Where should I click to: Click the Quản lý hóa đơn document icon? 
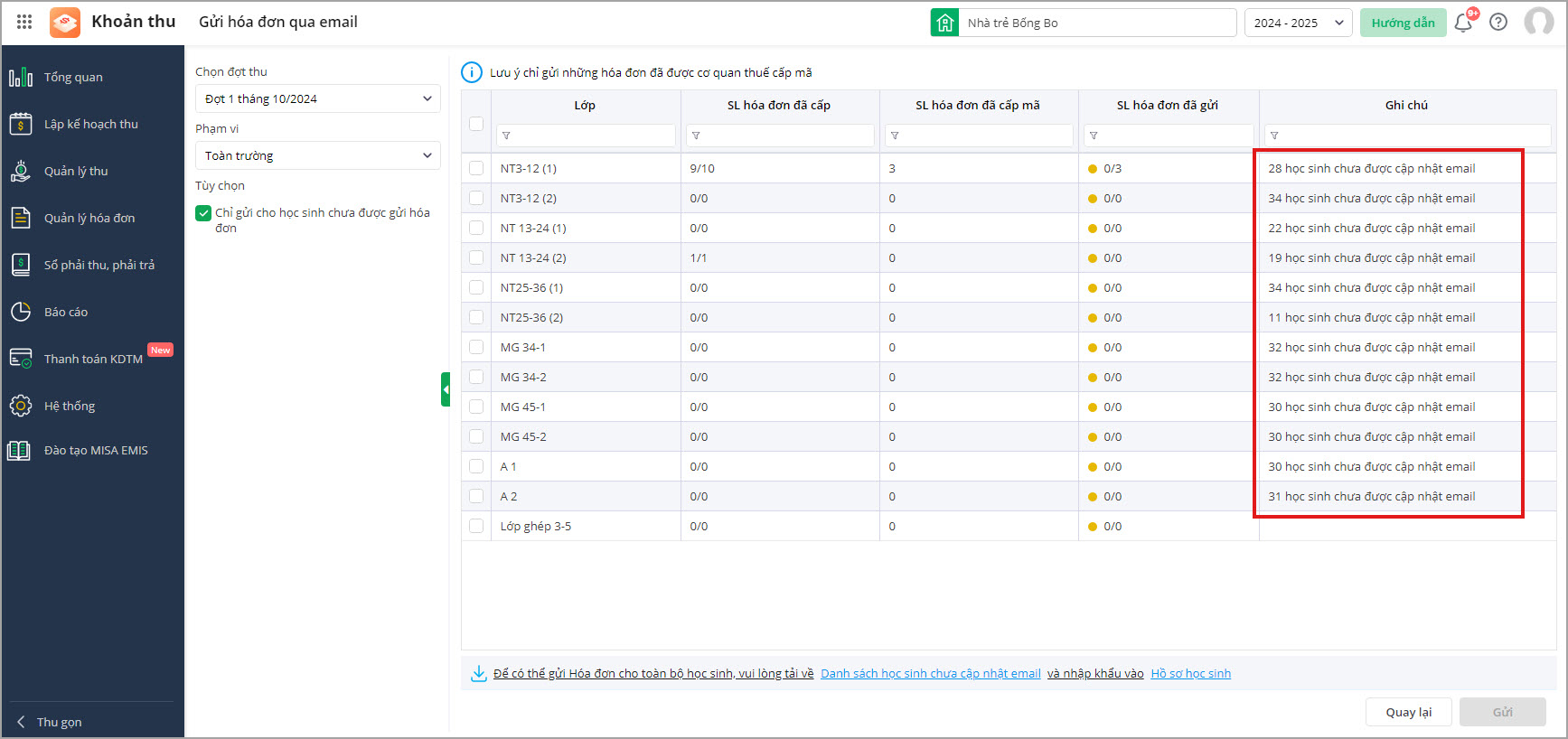[x=20, y=218]
